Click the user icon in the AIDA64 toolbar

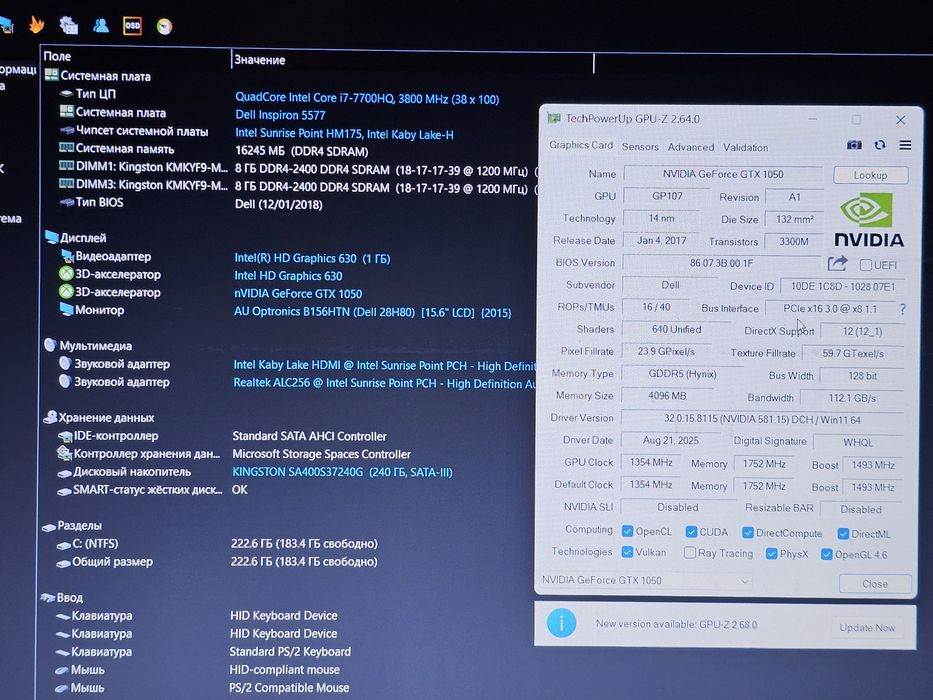pyautogui.click(x=101, y=25)
